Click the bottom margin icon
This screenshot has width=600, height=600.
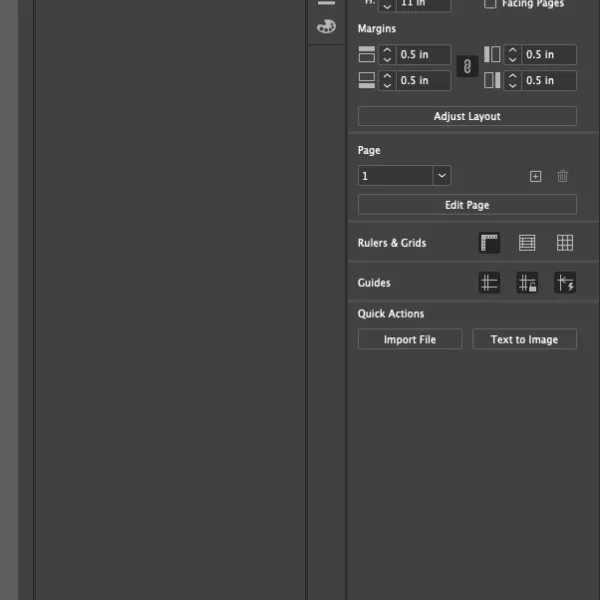pos(367,80)
